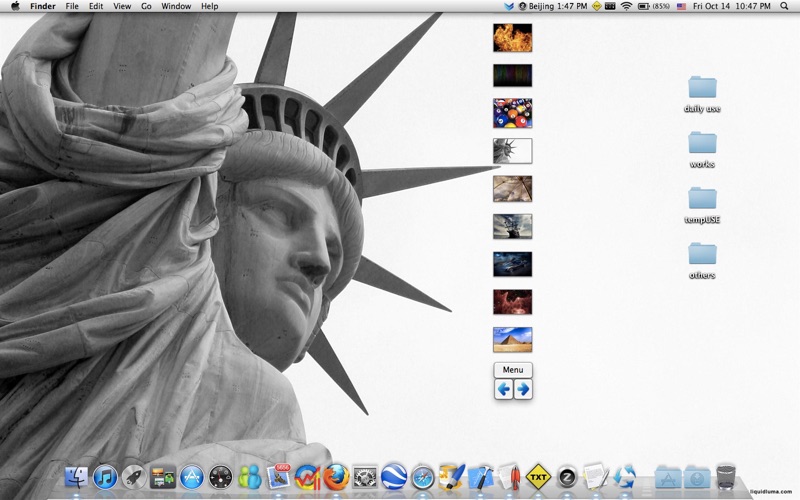Open the US flag input menu
The width and height of the screenshot is (800, 500).
tap(681, 6)
